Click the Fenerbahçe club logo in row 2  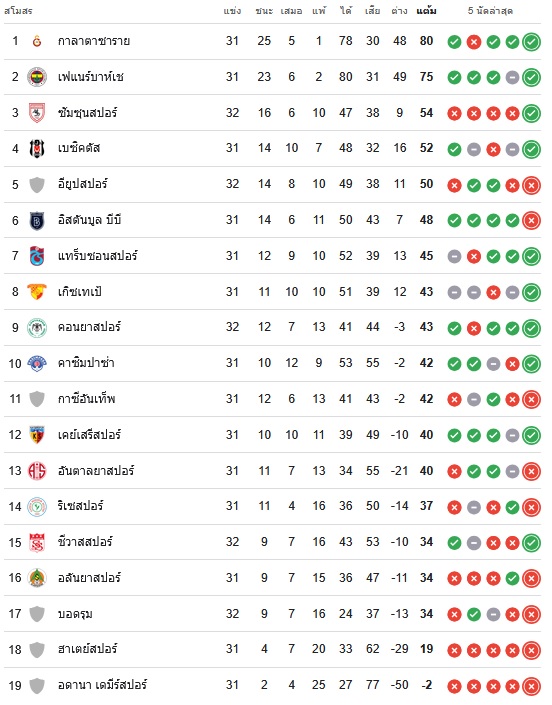click(x=37, y=77)
